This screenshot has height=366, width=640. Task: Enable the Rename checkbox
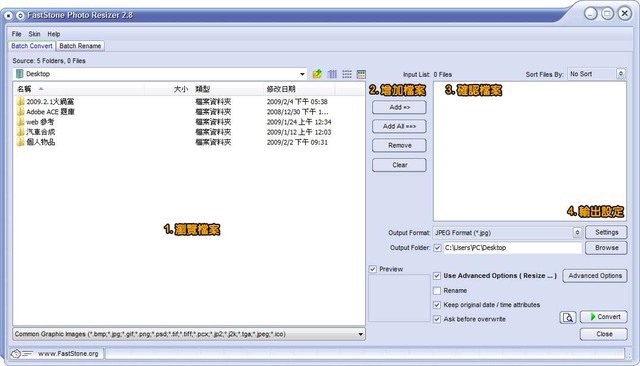[x=437, y=291]
